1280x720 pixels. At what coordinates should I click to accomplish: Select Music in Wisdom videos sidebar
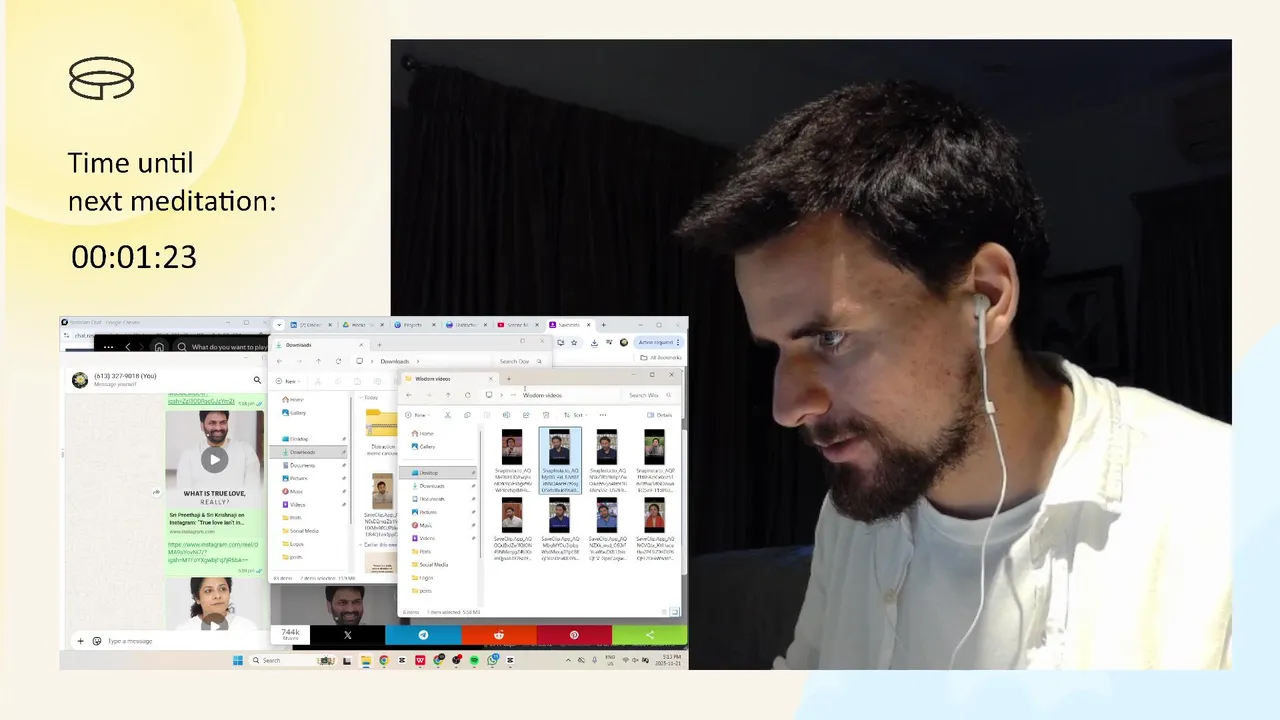click(425, 525)
